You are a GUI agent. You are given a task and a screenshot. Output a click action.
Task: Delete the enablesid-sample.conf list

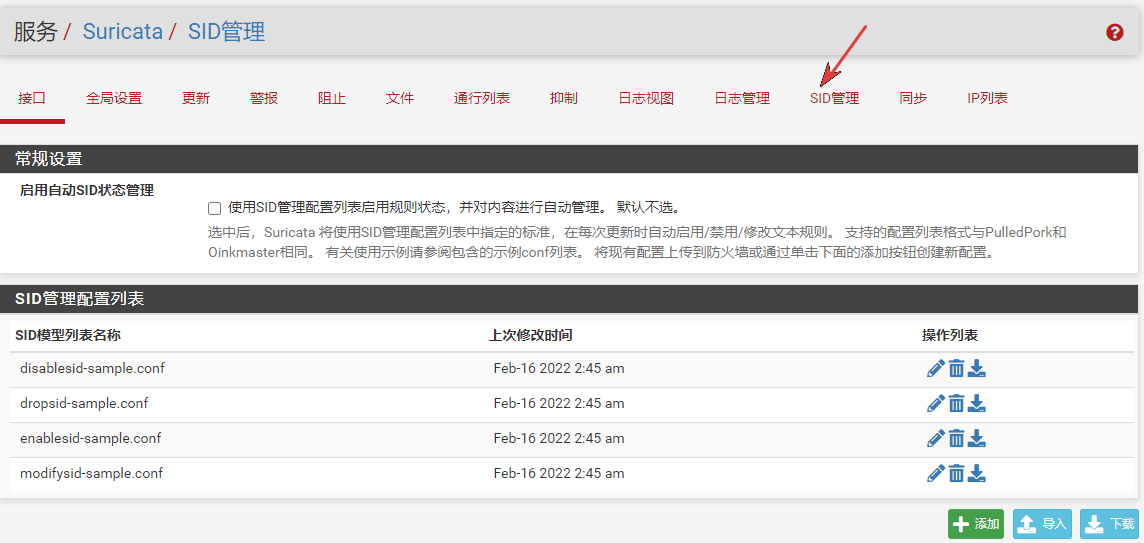pyautogui.click(x=956, y=439)
